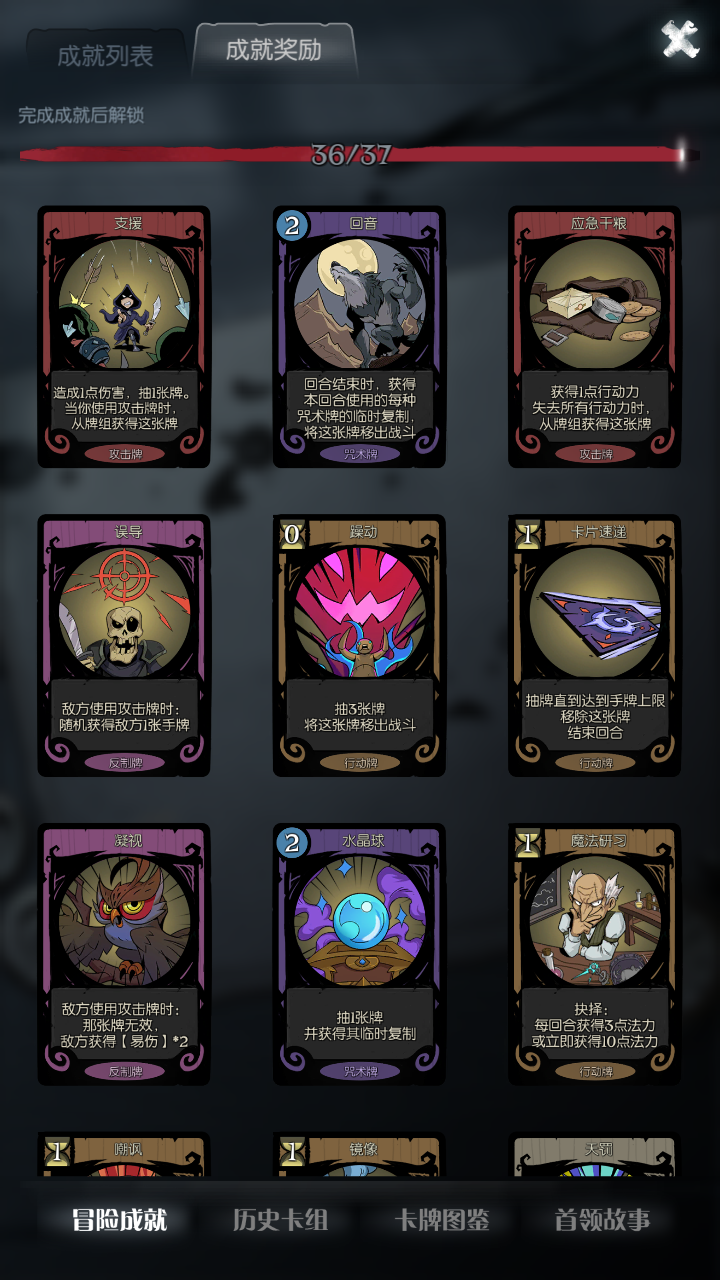This screenshot has width=720, height=1280.
Task: Click the 36/37 red progress bar
Action: tap(359, 155)
